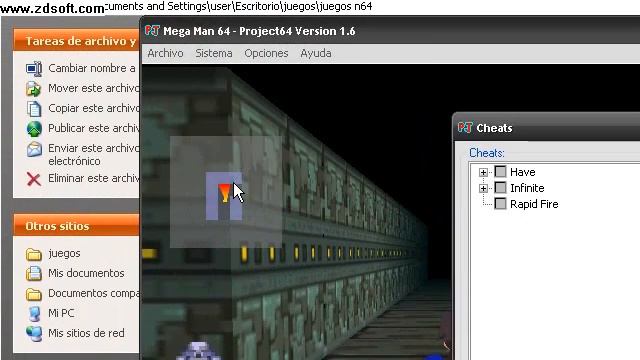Click the Mis sitios de red network icon

click(34, 333)
